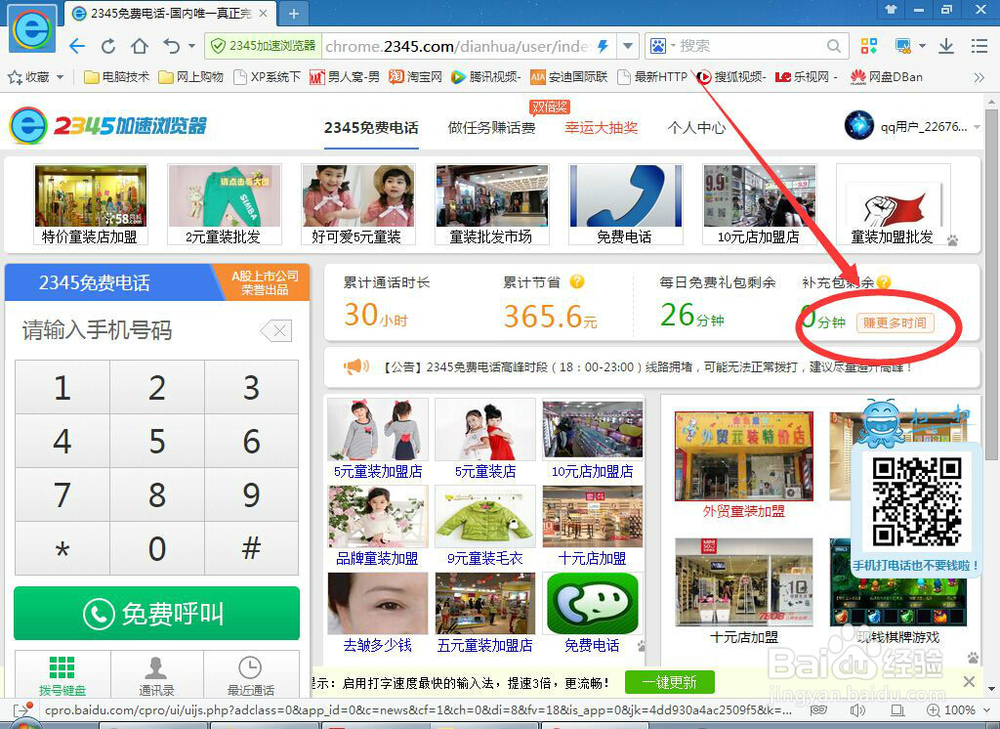Open the 童装加盟批发 ad thumbnail
The image size is (1000, 729).
pos(892,204)
